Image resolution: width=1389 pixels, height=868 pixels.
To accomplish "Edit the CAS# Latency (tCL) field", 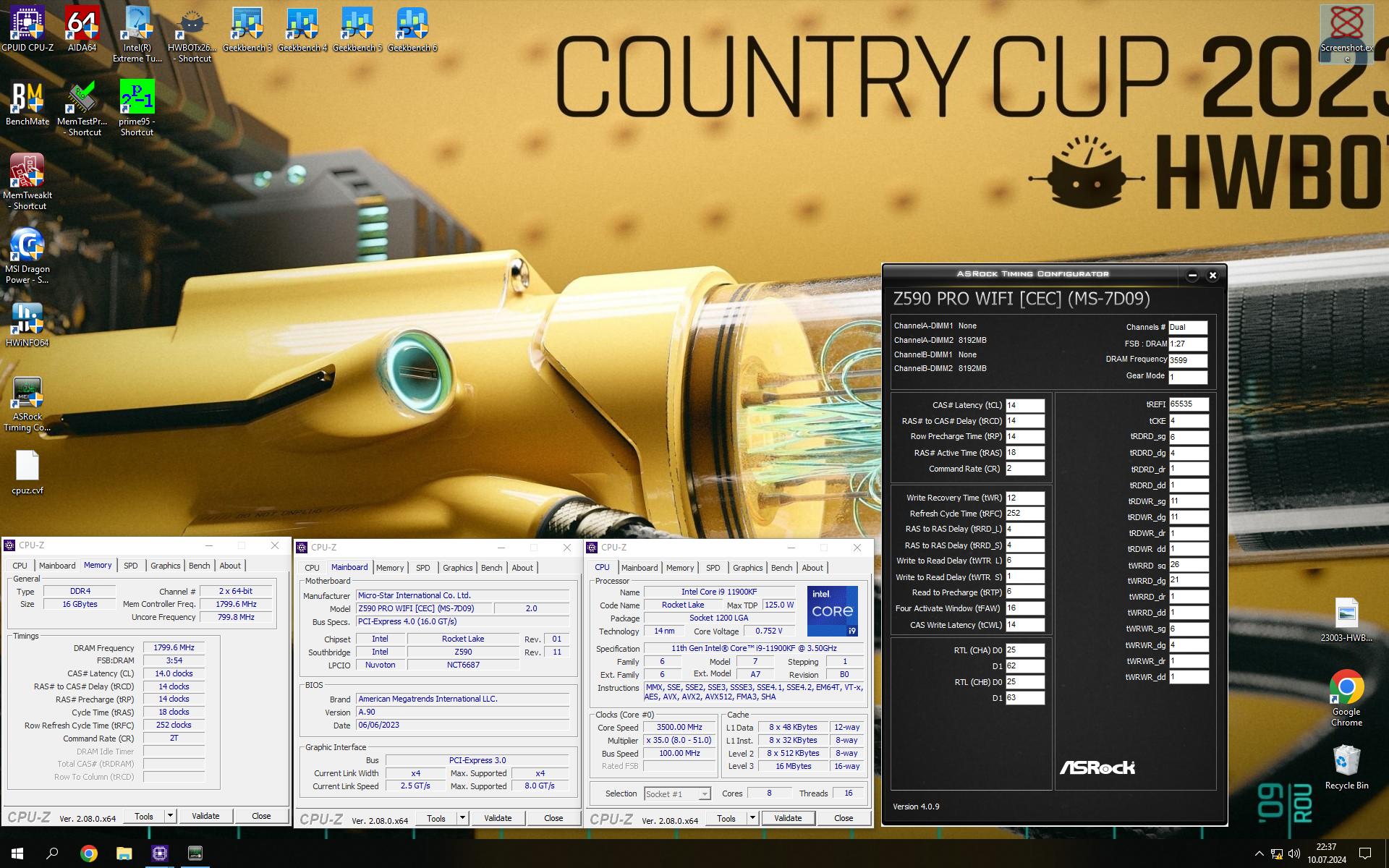I will pos(1024,405).
